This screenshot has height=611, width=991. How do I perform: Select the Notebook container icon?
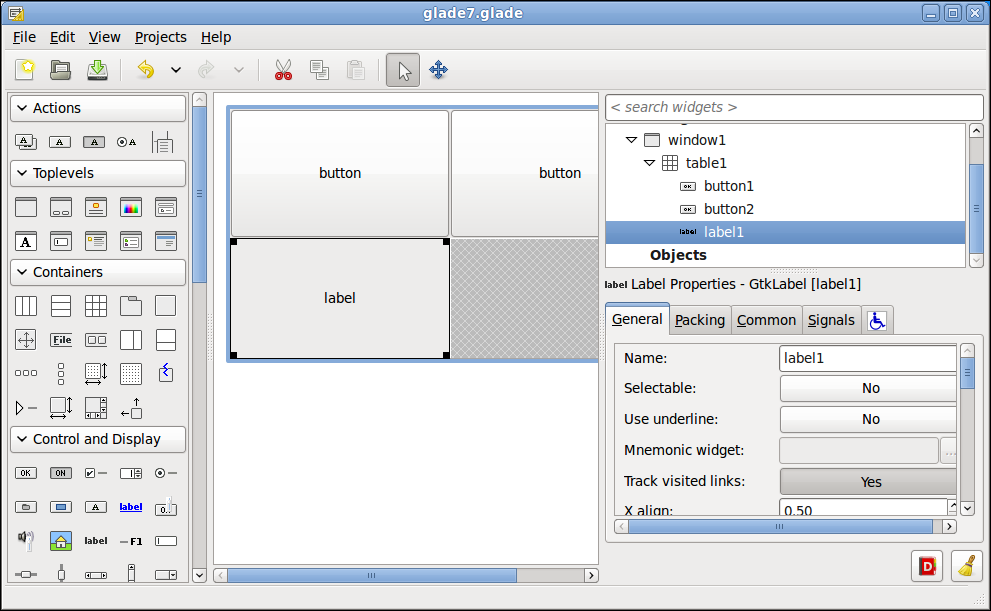point(131,306)
